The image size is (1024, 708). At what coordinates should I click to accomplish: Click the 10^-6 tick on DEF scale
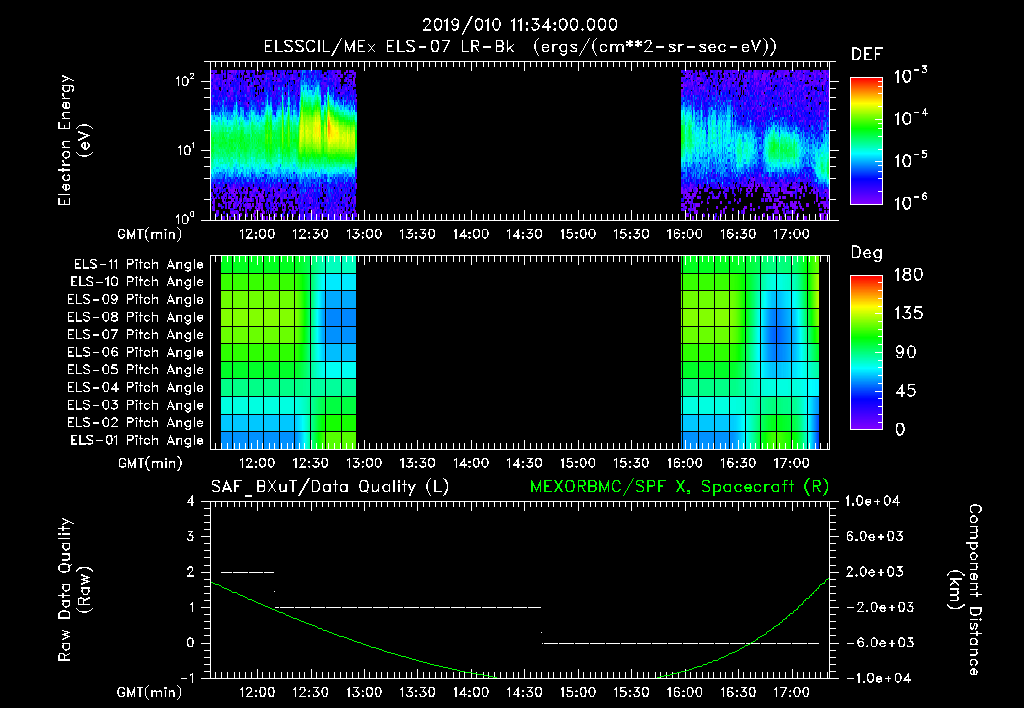click(910, 202)
